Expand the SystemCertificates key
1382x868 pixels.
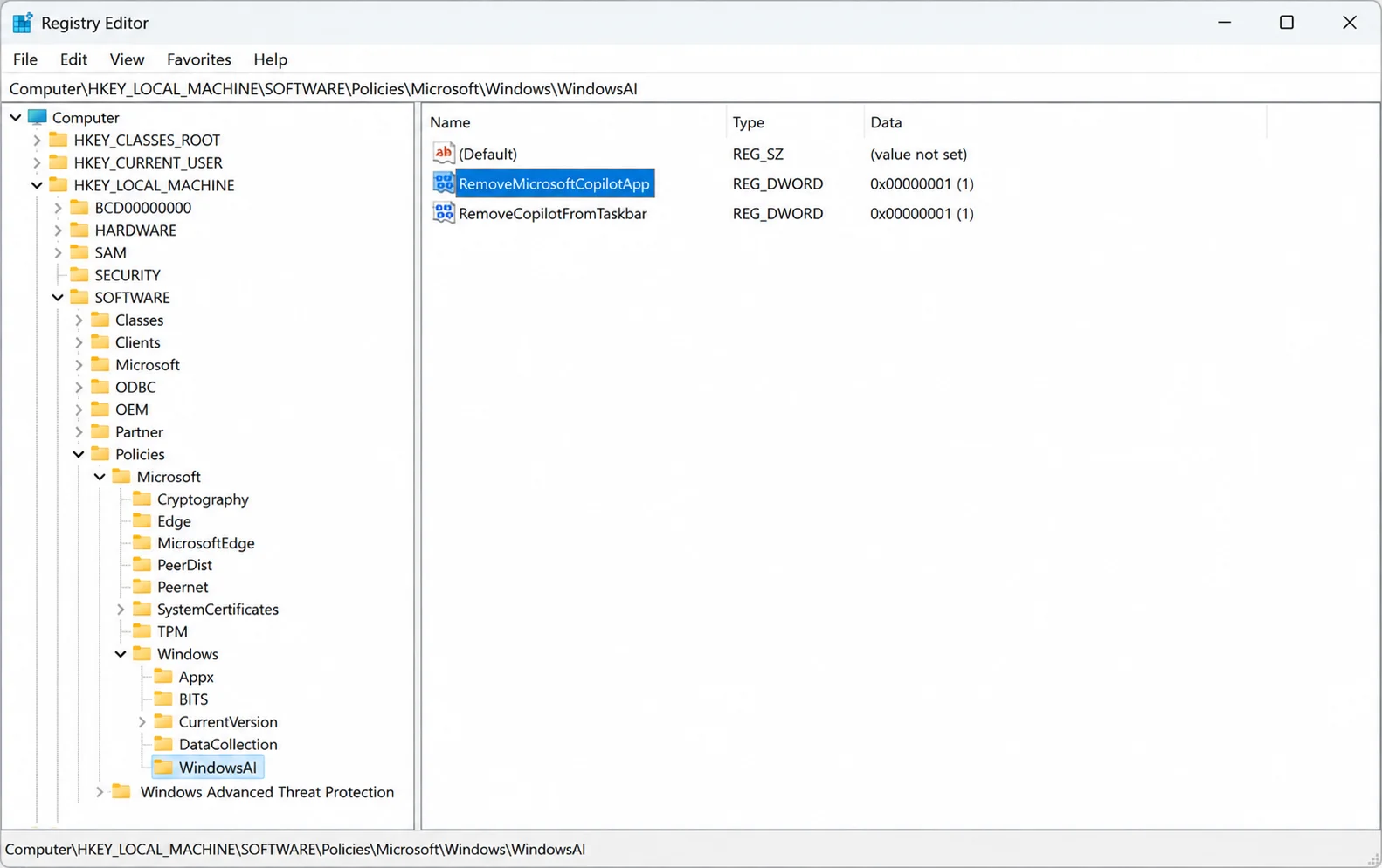click(121, 610)
